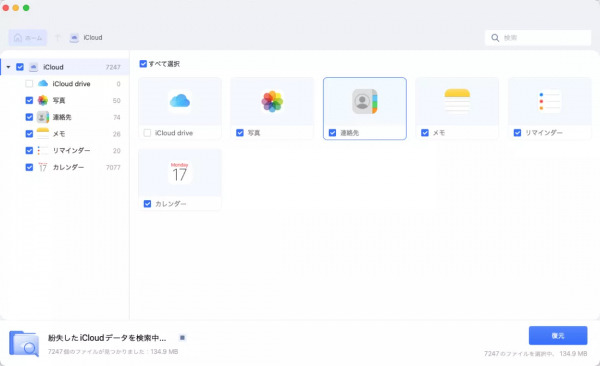Open the Contacts address book tile
600x366 pixels.
point(365,101)
